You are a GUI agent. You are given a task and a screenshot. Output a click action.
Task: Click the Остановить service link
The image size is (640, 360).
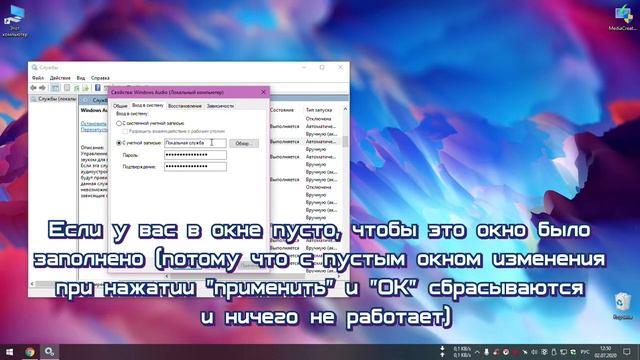tap(93, 123)
